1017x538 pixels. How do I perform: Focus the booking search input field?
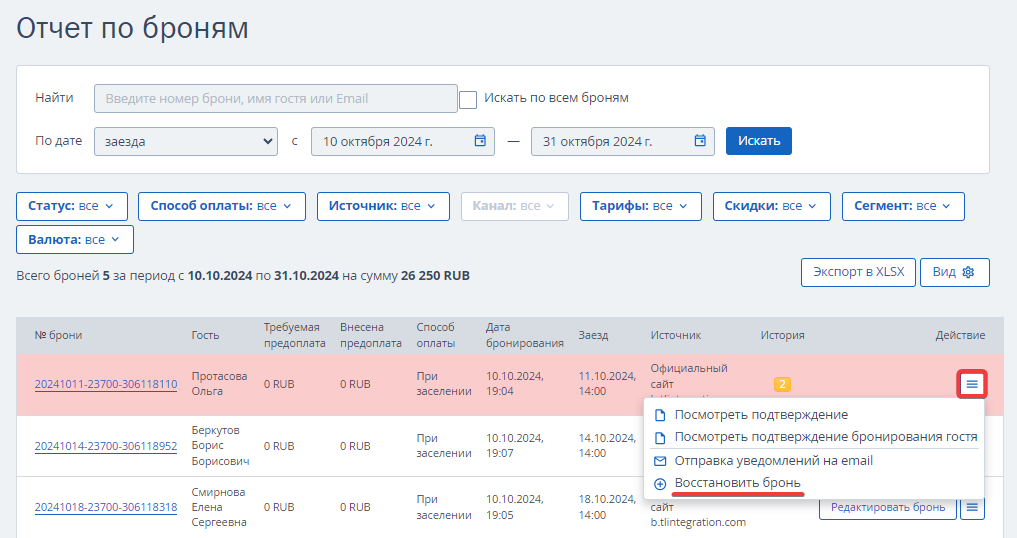click(x=276, y=99)
